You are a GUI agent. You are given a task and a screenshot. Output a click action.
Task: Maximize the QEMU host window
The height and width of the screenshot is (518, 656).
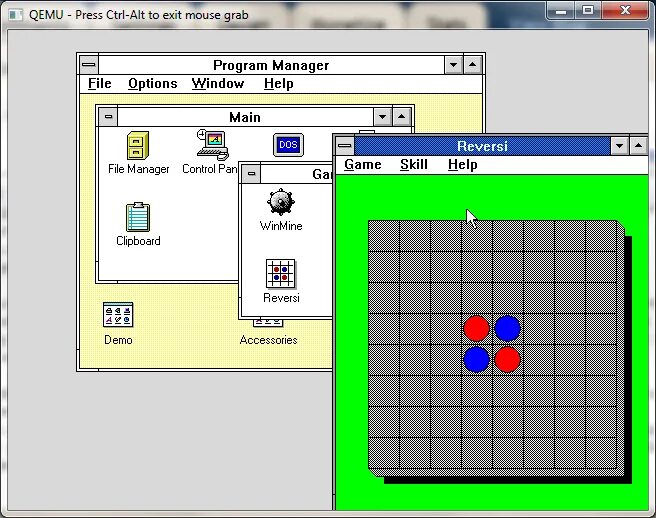pyautogui.click(x=588, y=10)
